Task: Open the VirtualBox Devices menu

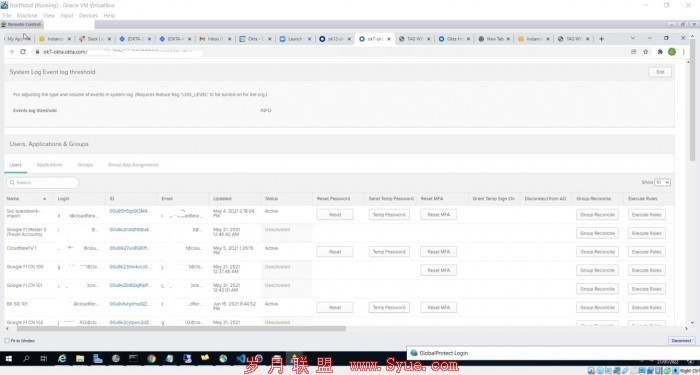Action: 88,16
